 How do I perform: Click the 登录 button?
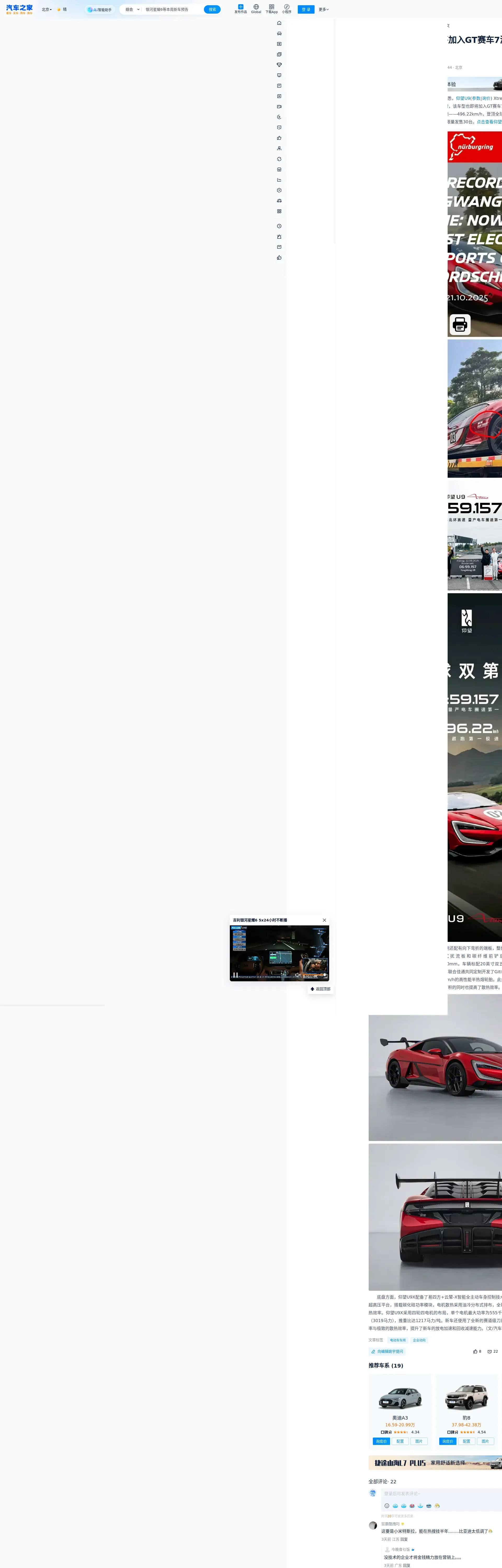(x=306, y=10)
